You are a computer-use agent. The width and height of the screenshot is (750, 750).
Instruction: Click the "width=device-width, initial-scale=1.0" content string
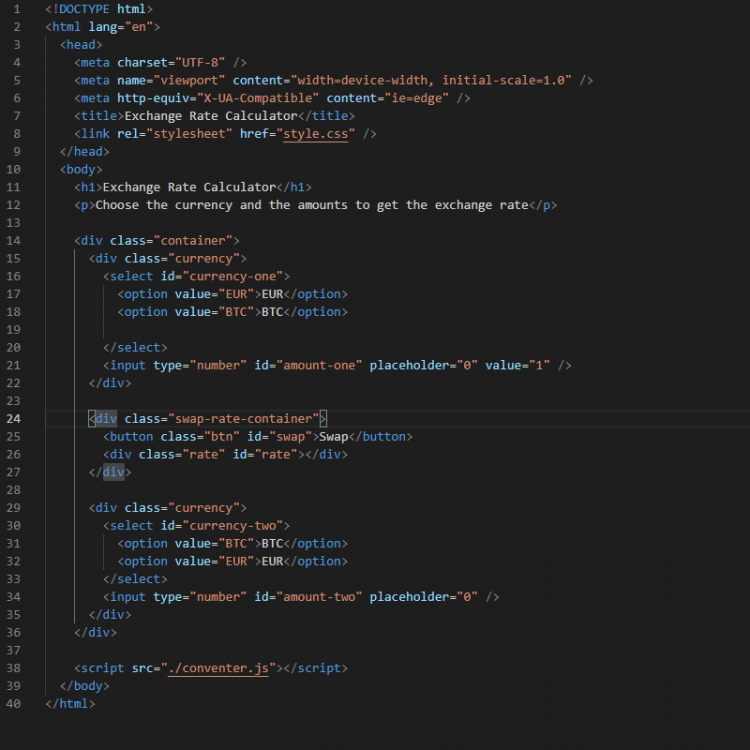click(x=431, y=80)
